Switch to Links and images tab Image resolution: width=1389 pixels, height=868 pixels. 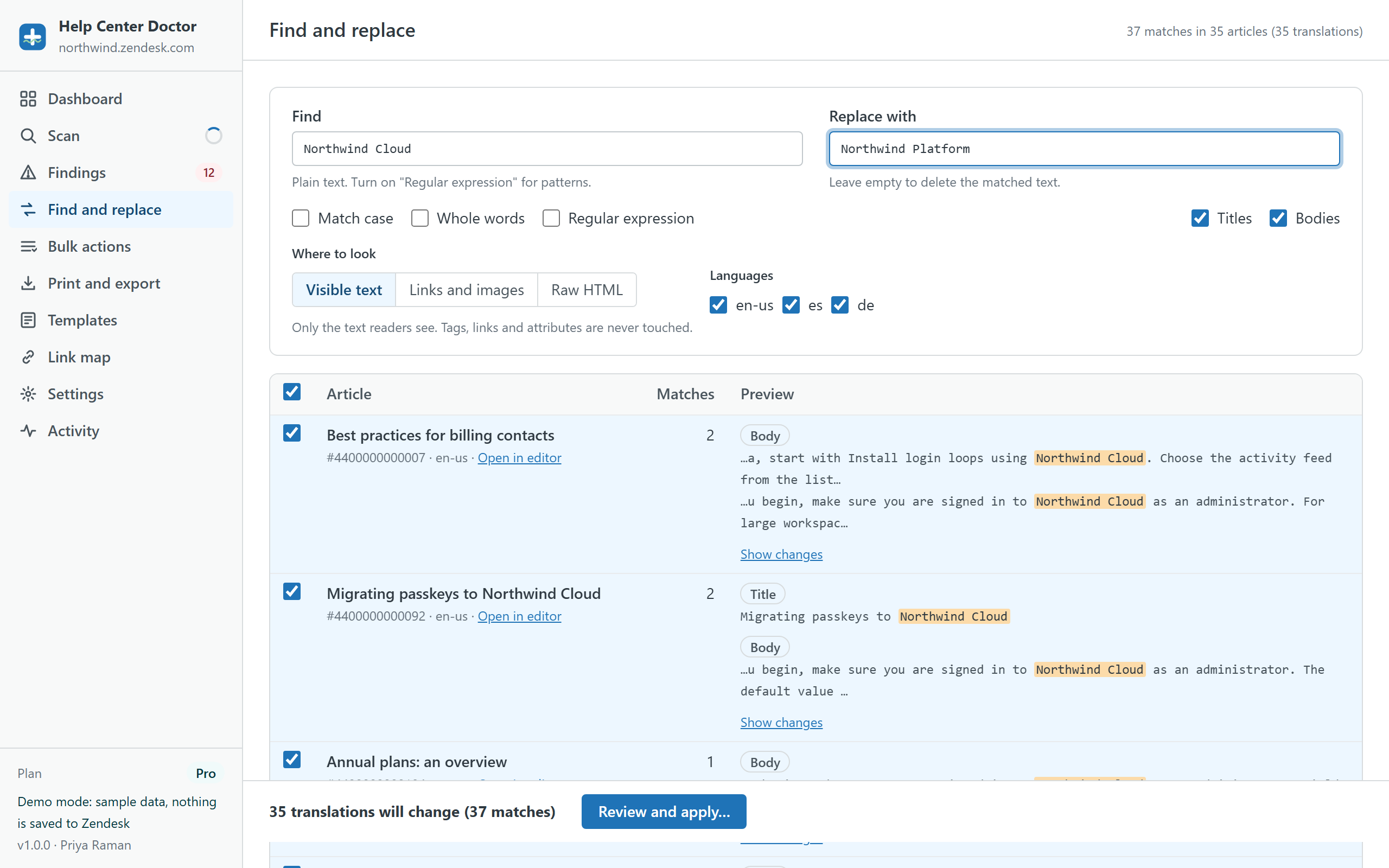click(x=467, y=290)
